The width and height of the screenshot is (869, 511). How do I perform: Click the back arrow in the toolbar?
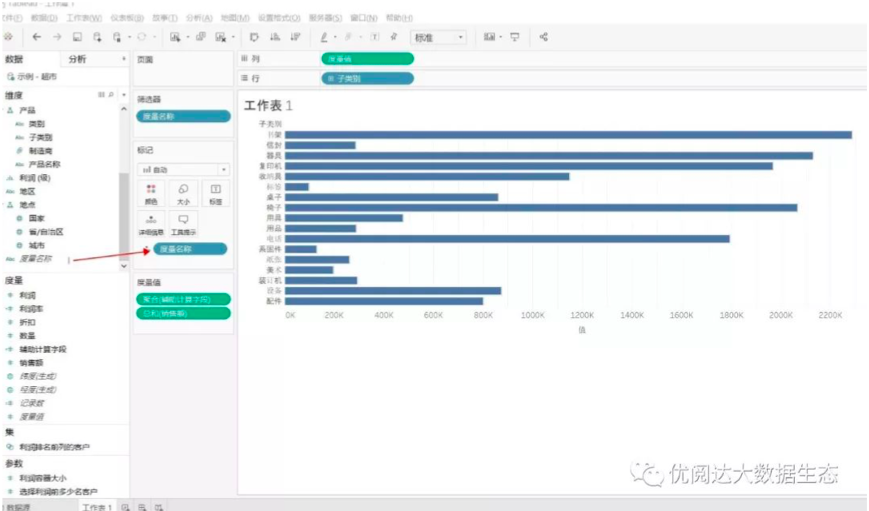[36, 37]
